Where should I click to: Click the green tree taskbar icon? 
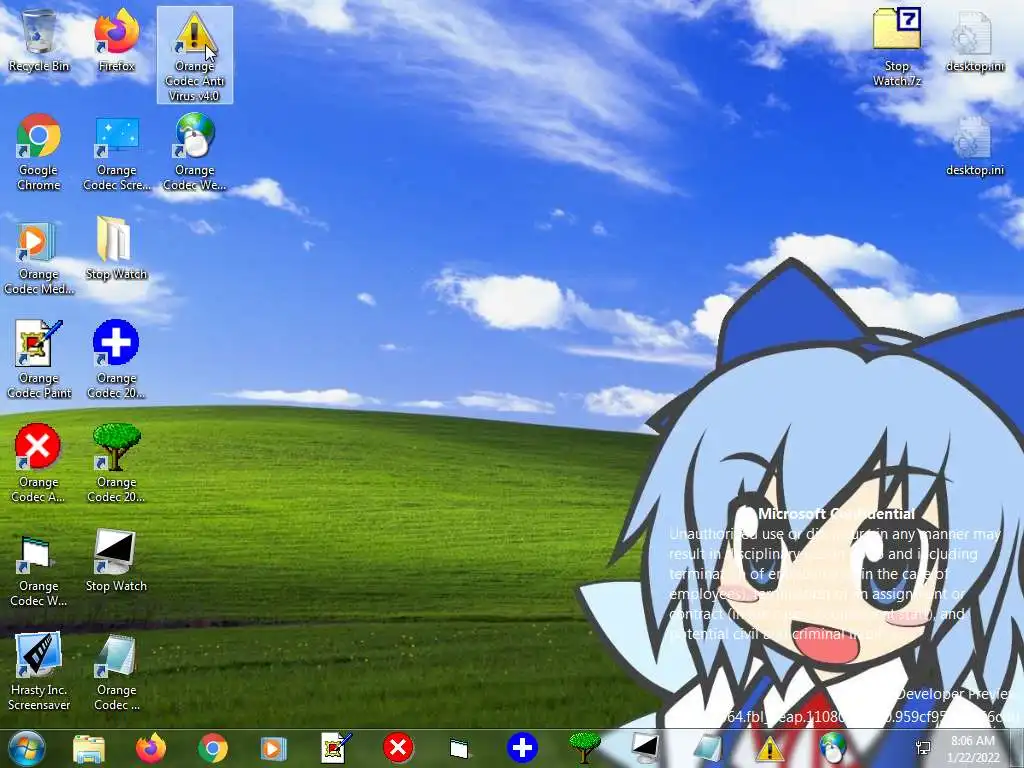(584, 748)
